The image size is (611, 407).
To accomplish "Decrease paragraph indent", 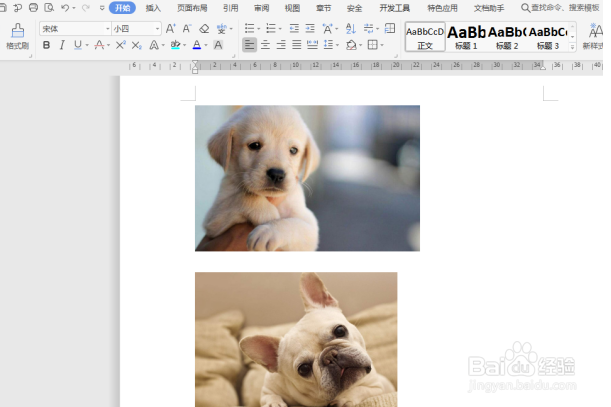I will [294, 28].
